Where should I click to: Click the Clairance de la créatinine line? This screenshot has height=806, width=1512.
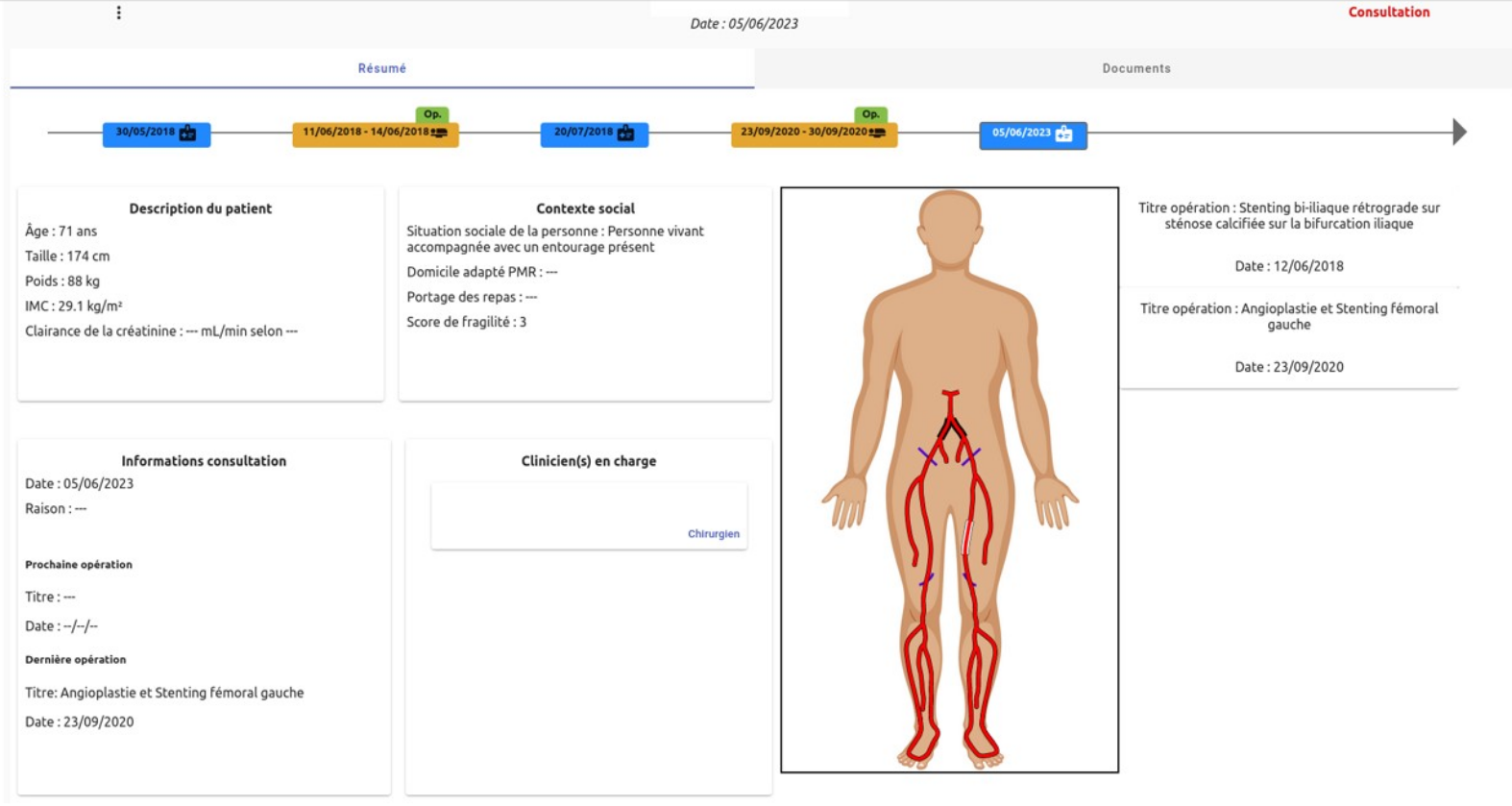point(161,331)
